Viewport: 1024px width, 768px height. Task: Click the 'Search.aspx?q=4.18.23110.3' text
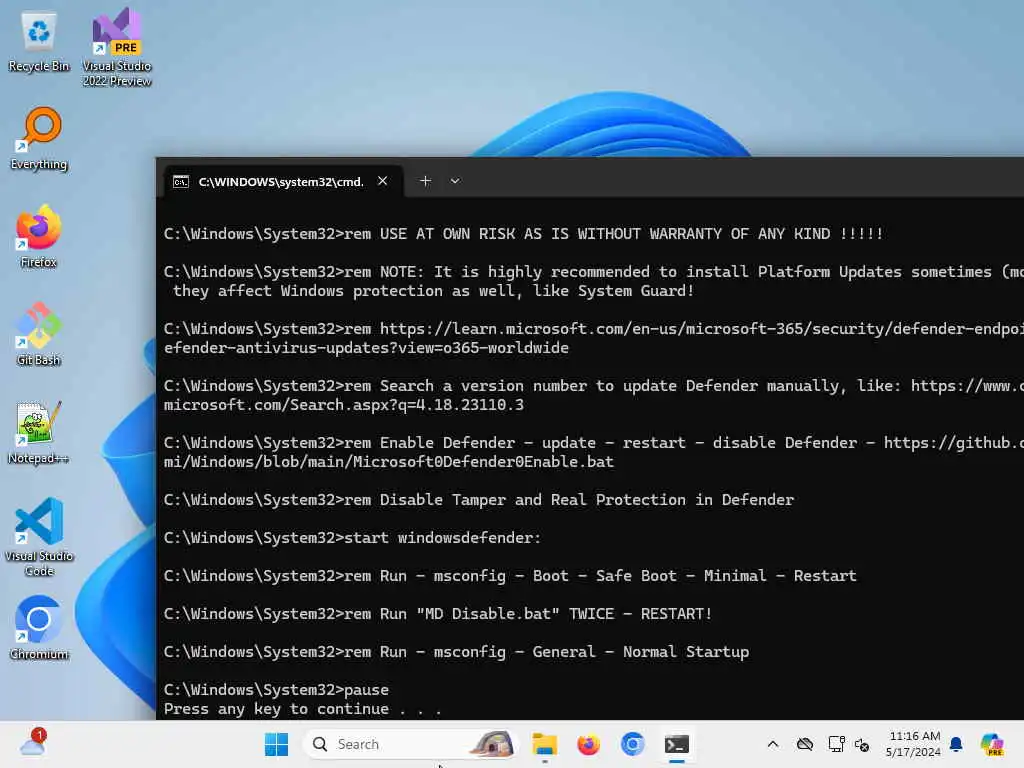(406, 405)
